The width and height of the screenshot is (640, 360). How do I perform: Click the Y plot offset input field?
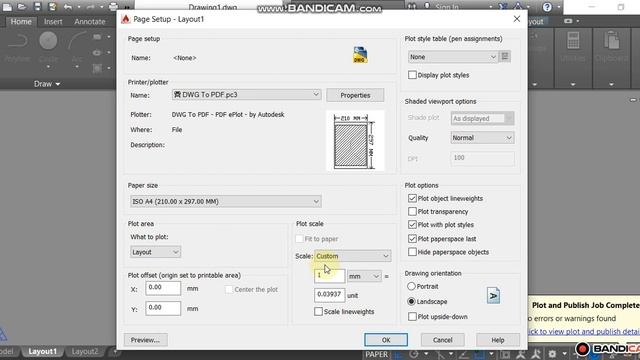(x=163, y=308)
